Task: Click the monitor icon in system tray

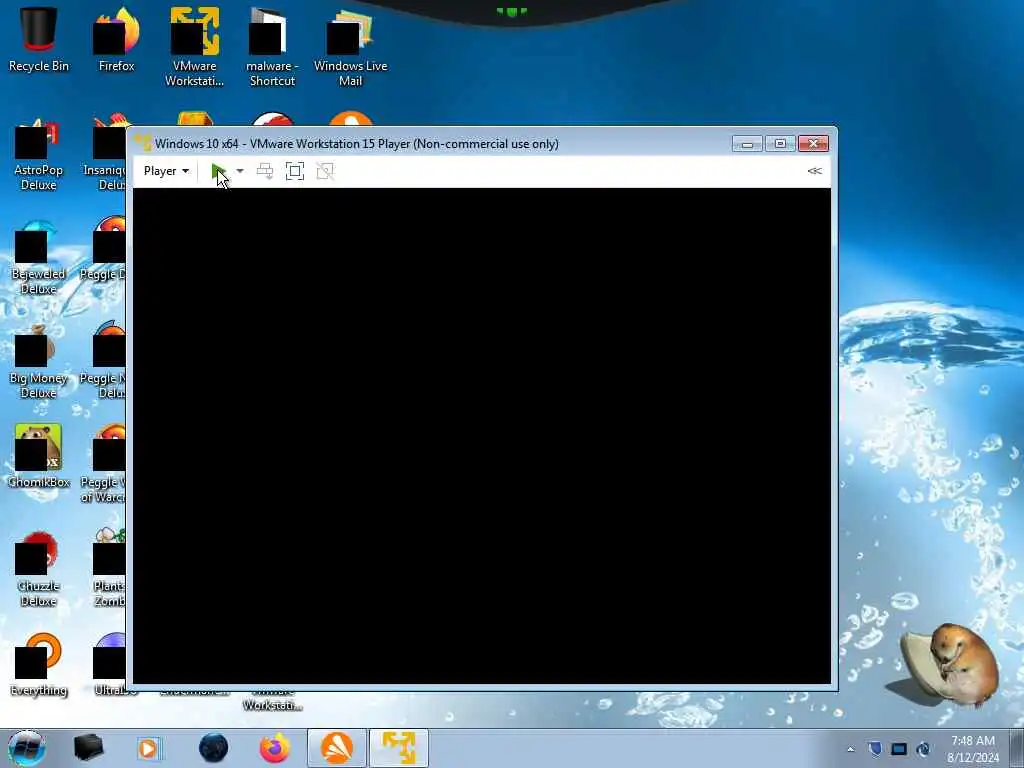Action: click(899, 749)
